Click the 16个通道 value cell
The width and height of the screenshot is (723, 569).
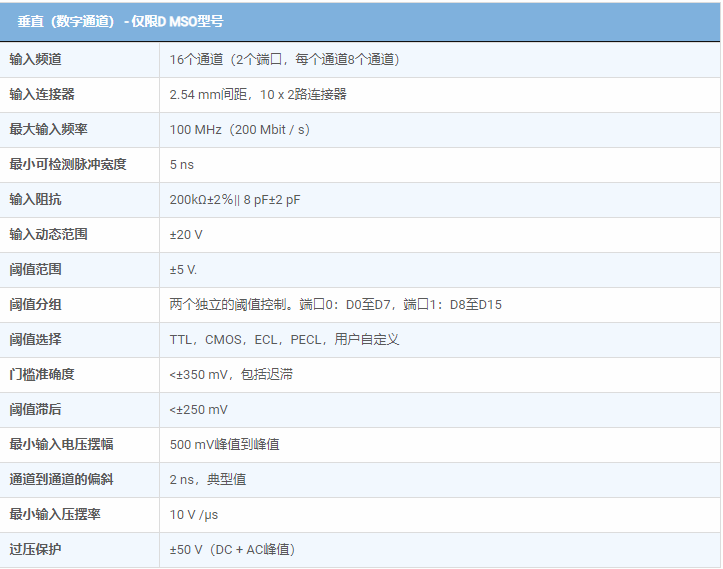pyautogui.click(x=284, y=59)
